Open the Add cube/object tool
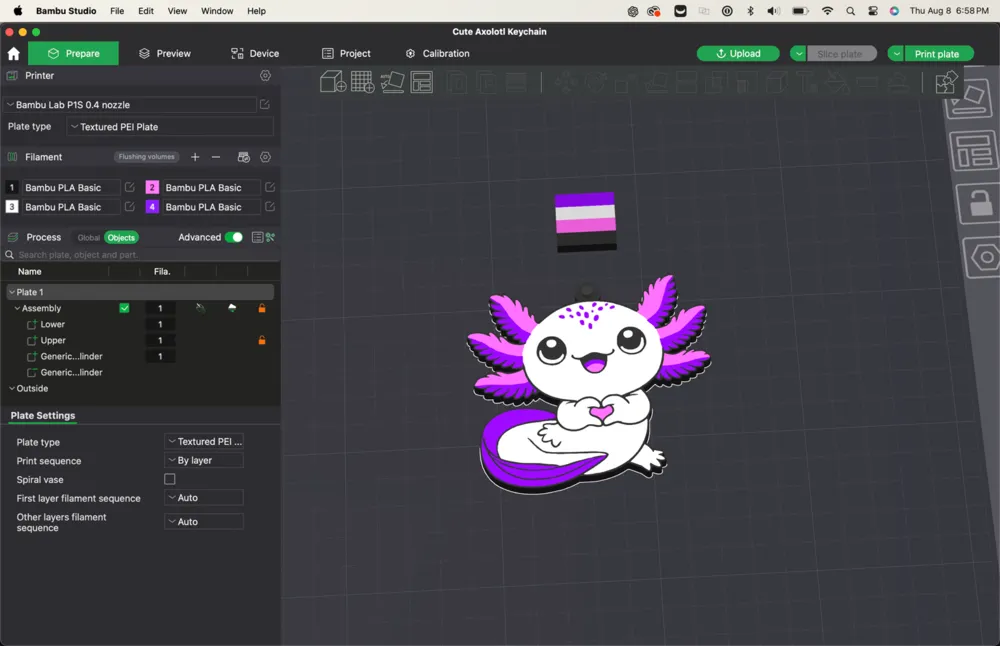This screenshot has height=646, width=1000. [332, 82]
